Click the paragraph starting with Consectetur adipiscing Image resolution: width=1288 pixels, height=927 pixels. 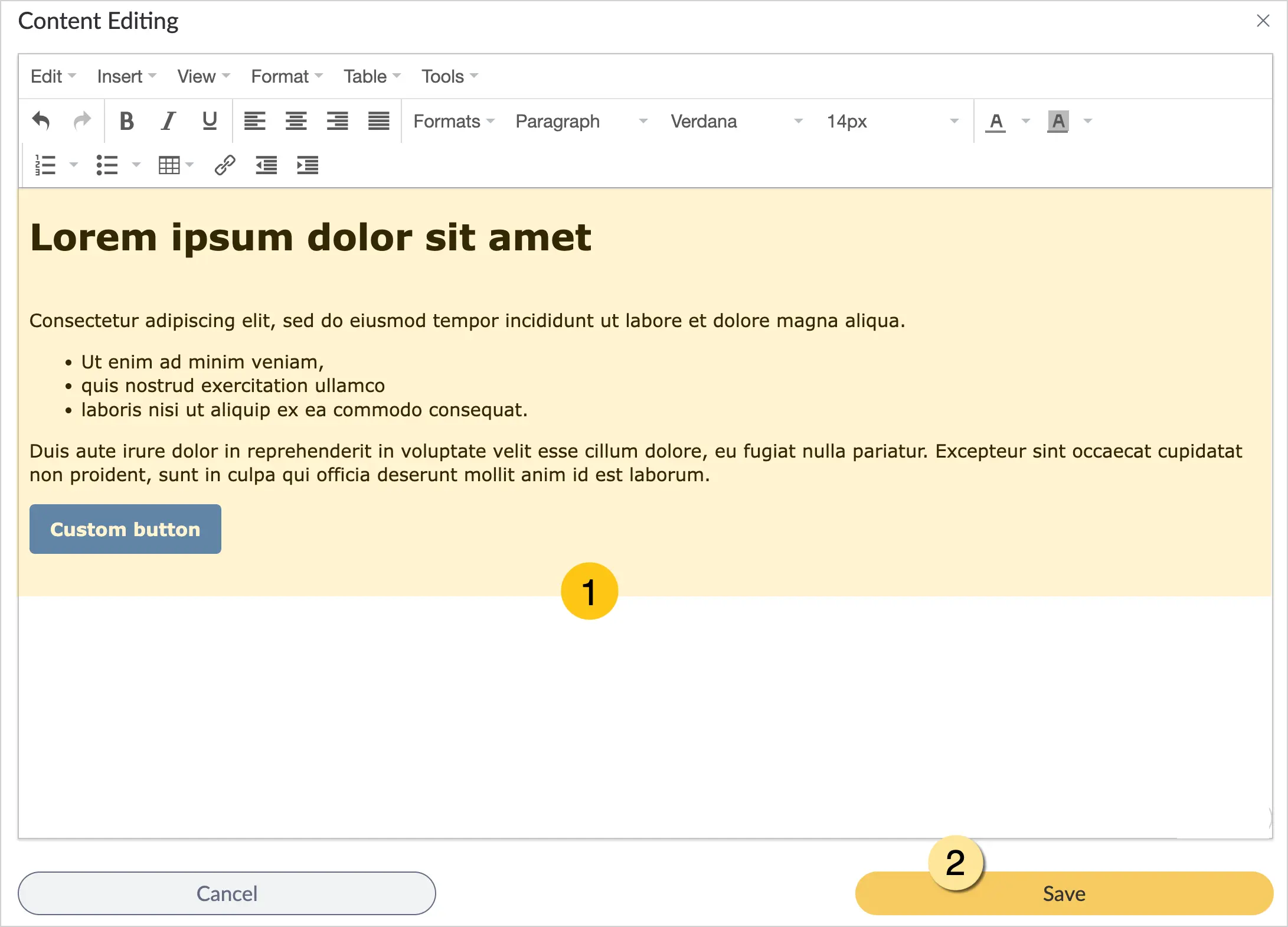(x=468, y=321)
